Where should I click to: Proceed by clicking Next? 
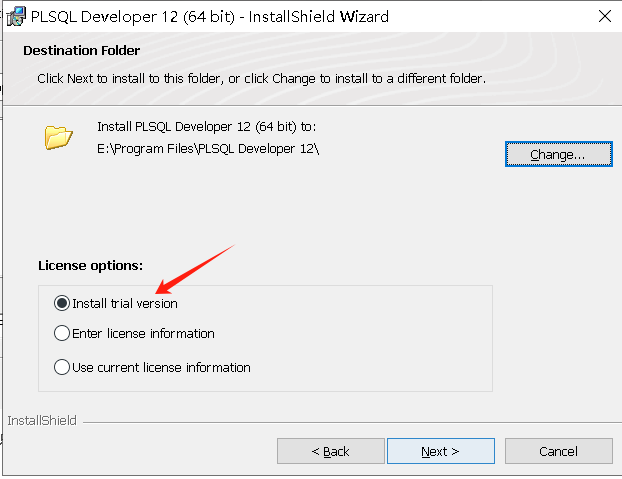pos(440,451)
